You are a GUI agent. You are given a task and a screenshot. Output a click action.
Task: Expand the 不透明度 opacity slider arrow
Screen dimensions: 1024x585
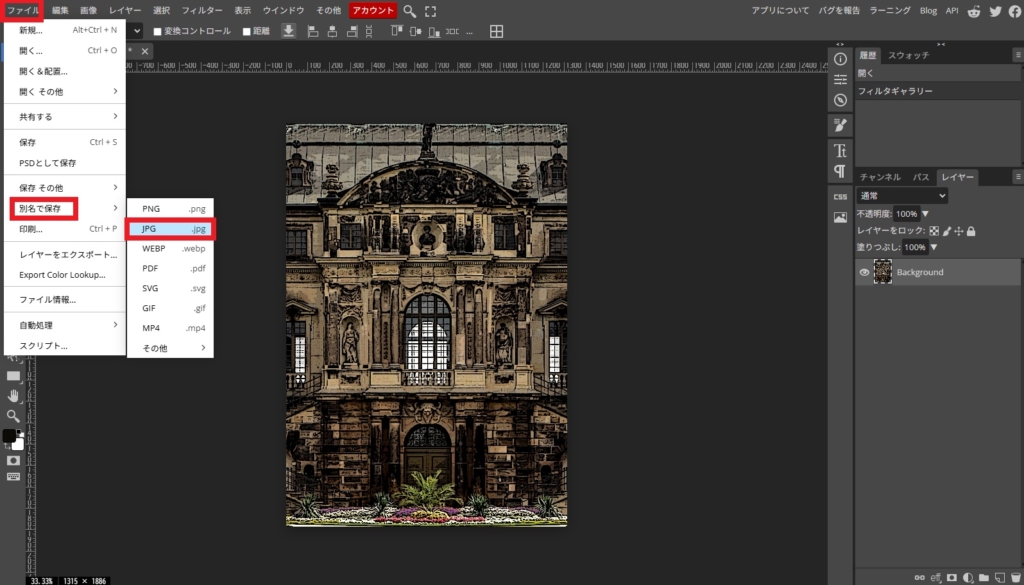coord(925,214)
